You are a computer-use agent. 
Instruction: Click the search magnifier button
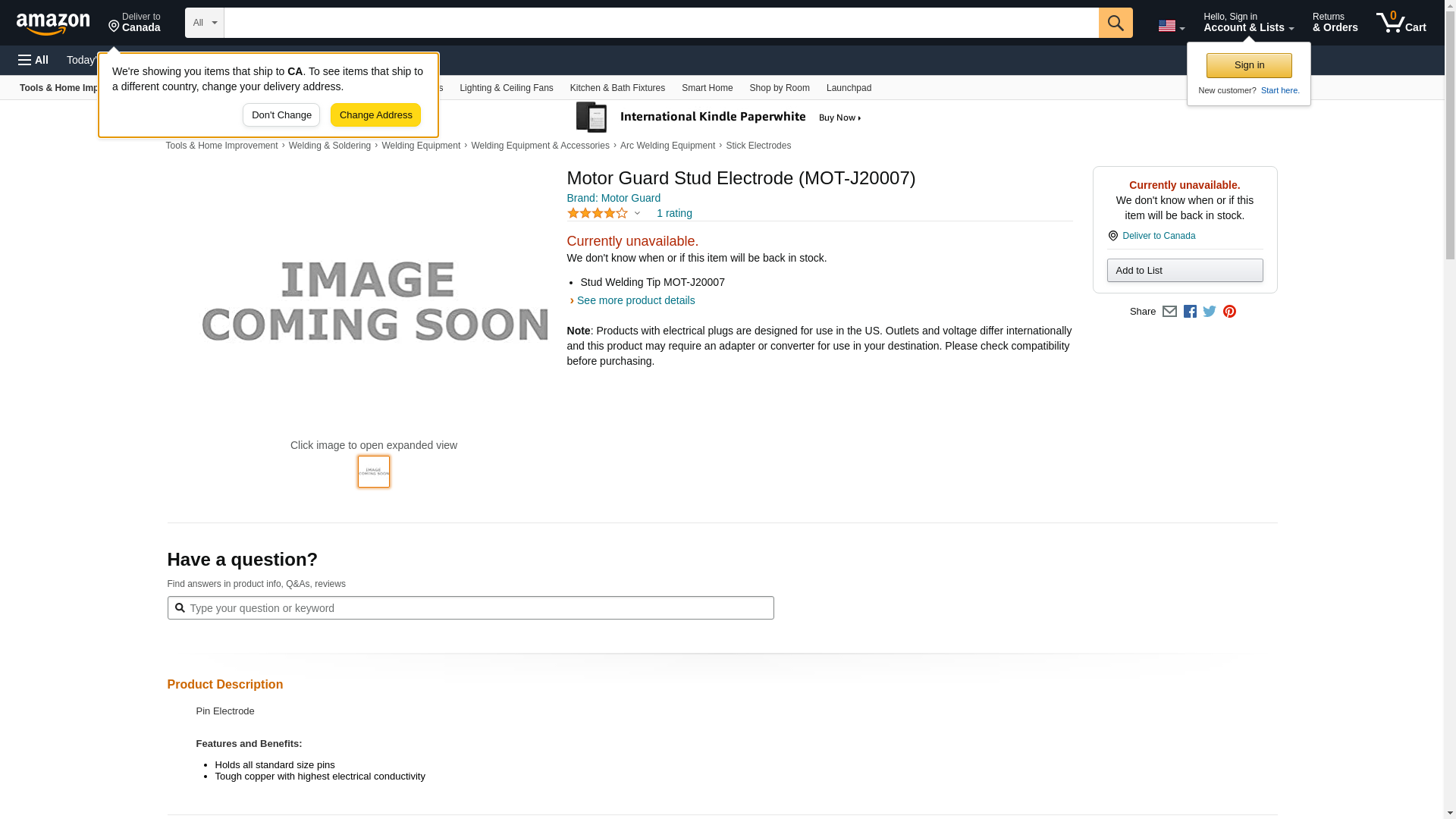click(x=1115, y=23)
